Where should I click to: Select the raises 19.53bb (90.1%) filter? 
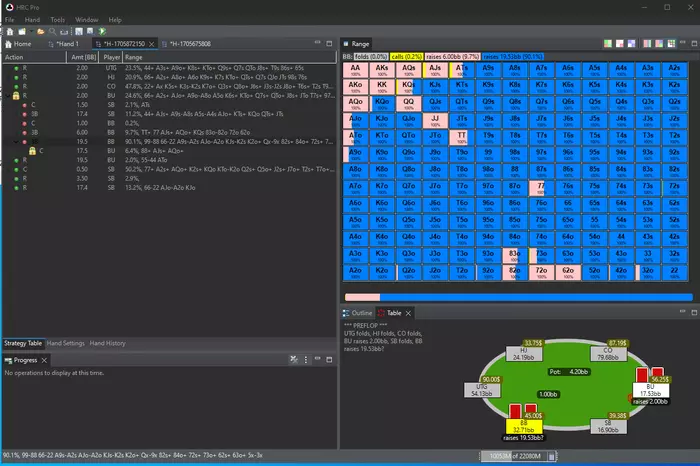[513, 57]
